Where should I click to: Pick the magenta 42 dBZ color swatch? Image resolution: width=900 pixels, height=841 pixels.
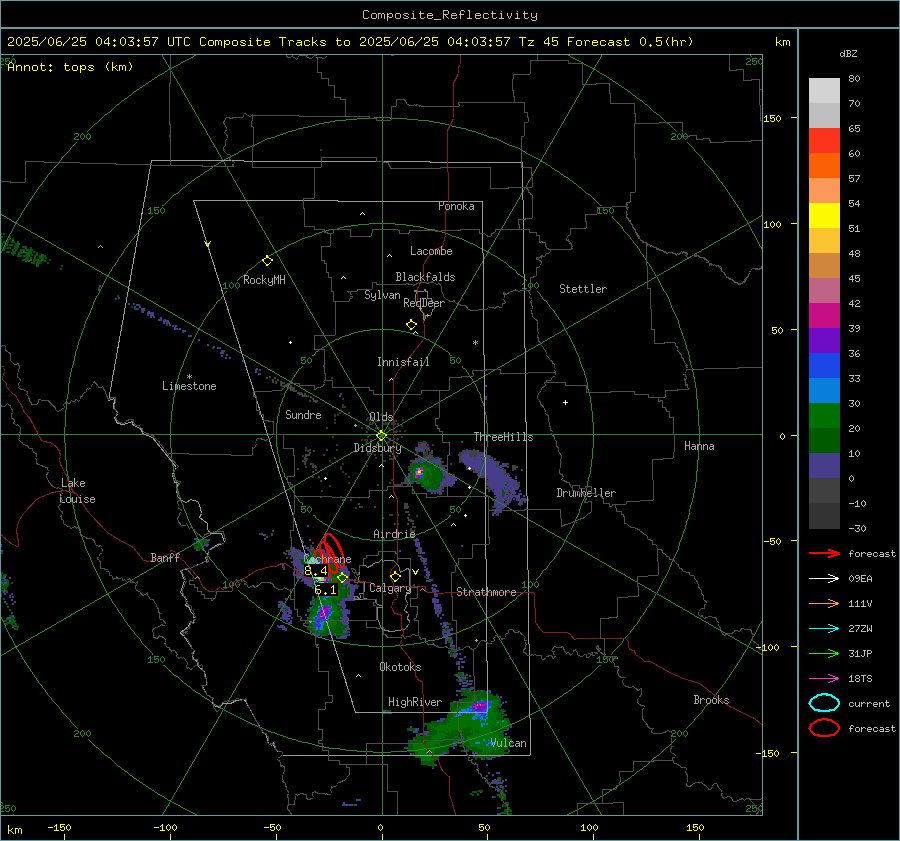point(824,316)
